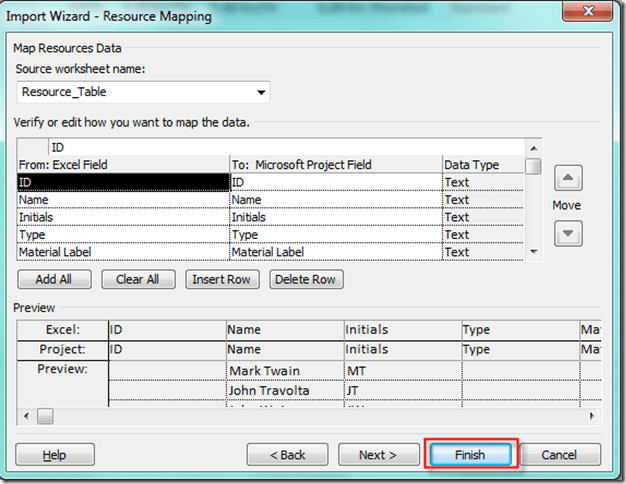Image resolution: width=626 pixels, height=484 pixels.
Task: Click the Insert Row button
Action: (221, 279)
